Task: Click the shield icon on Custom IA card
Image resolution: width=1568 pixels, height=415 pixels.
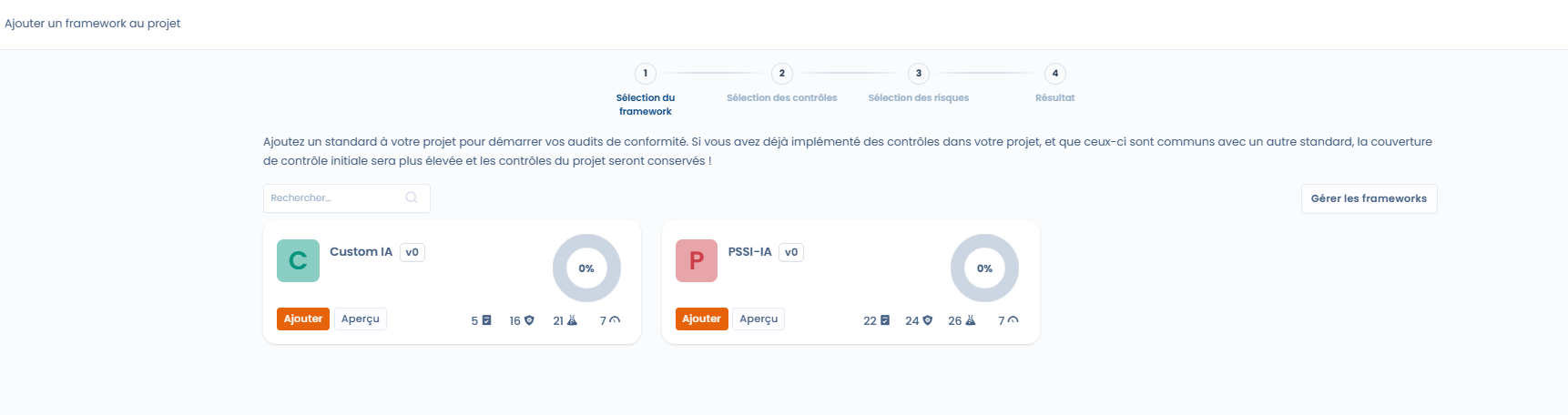Action: (x=529, y=320)
